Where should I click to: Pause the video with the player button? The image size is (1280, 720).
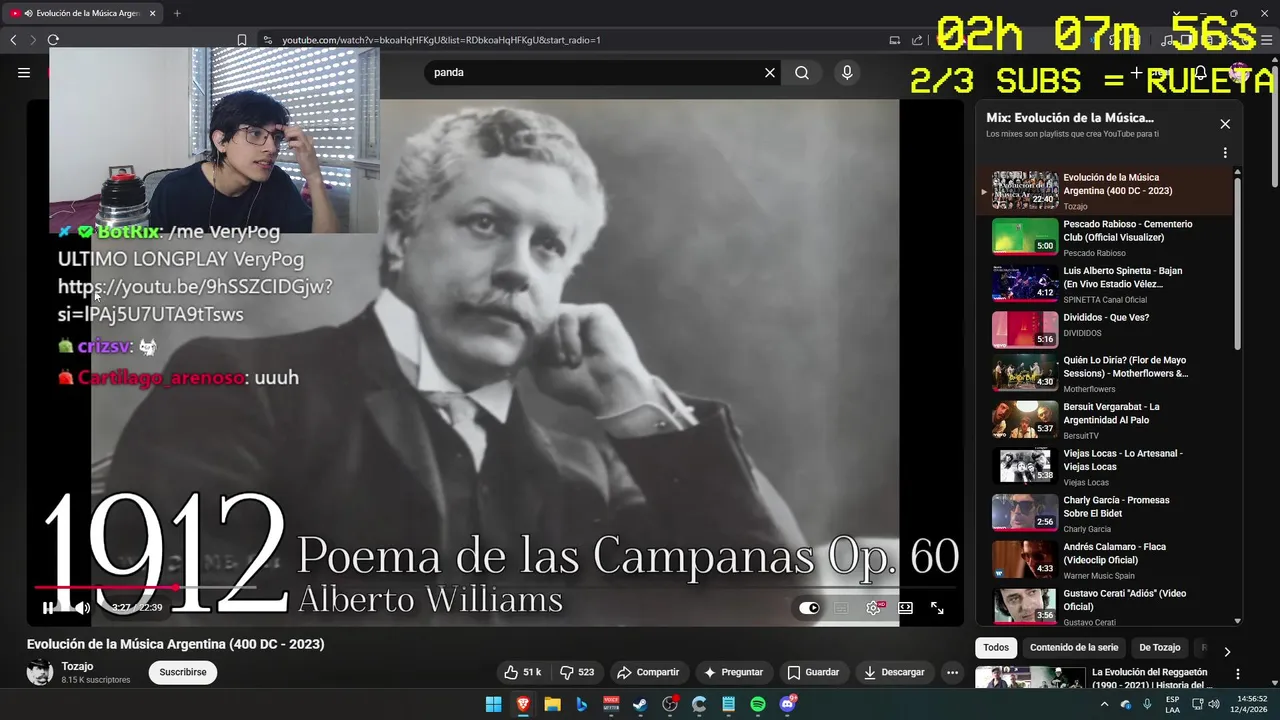pyautogui.click(x=48, y=608)
